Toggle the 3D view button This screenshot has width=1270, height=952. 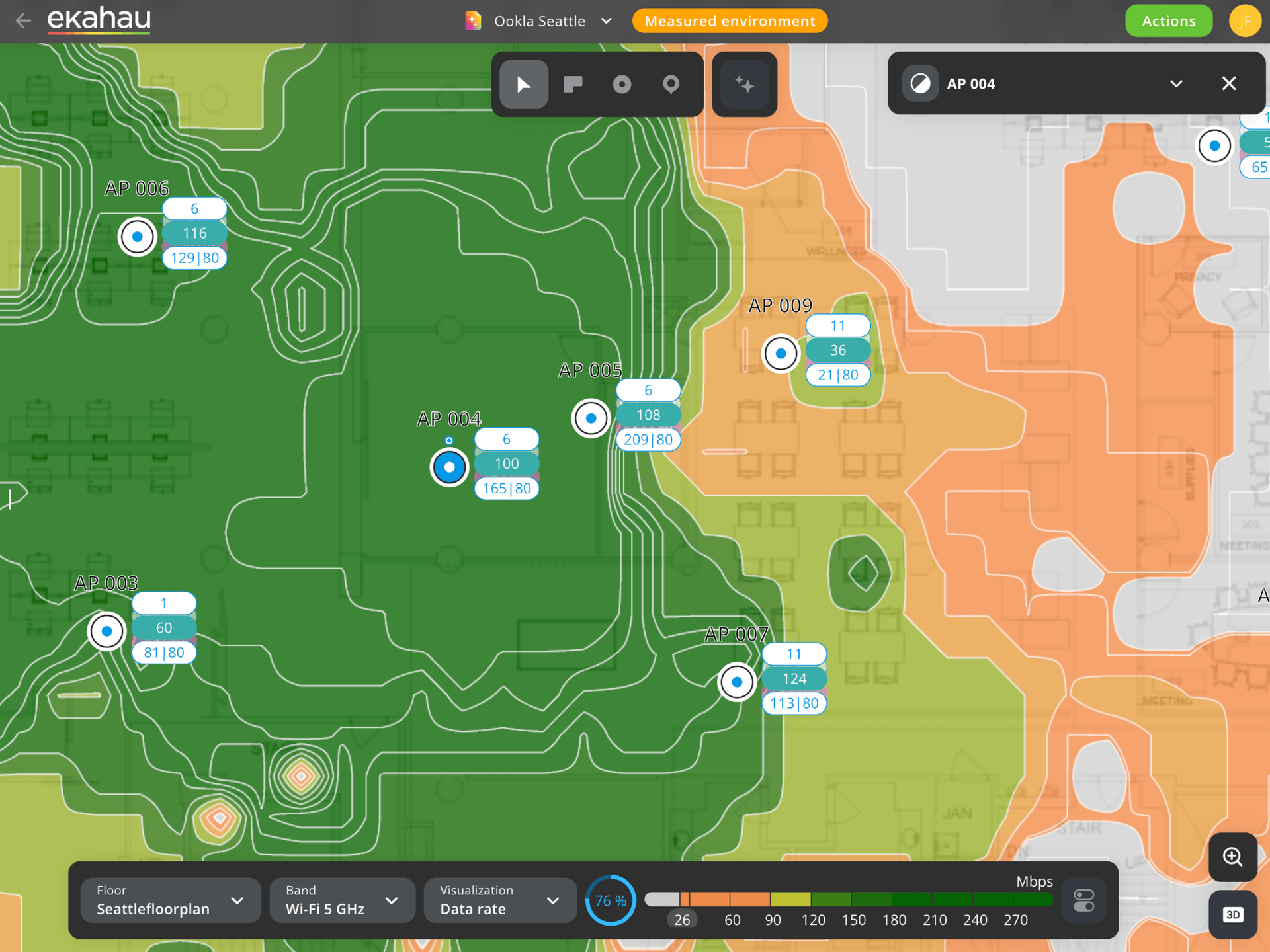click(1232, 914)
